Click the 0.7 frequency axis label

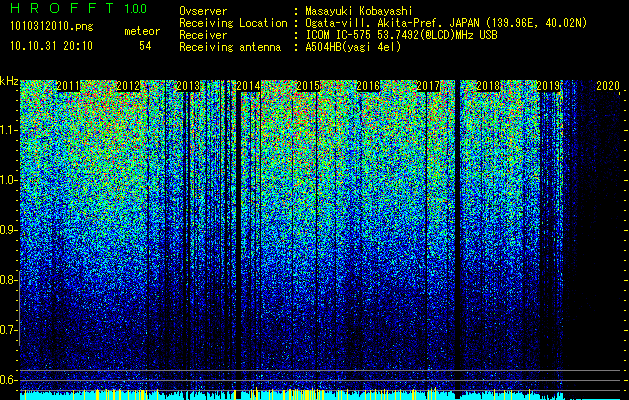[8, 330]
